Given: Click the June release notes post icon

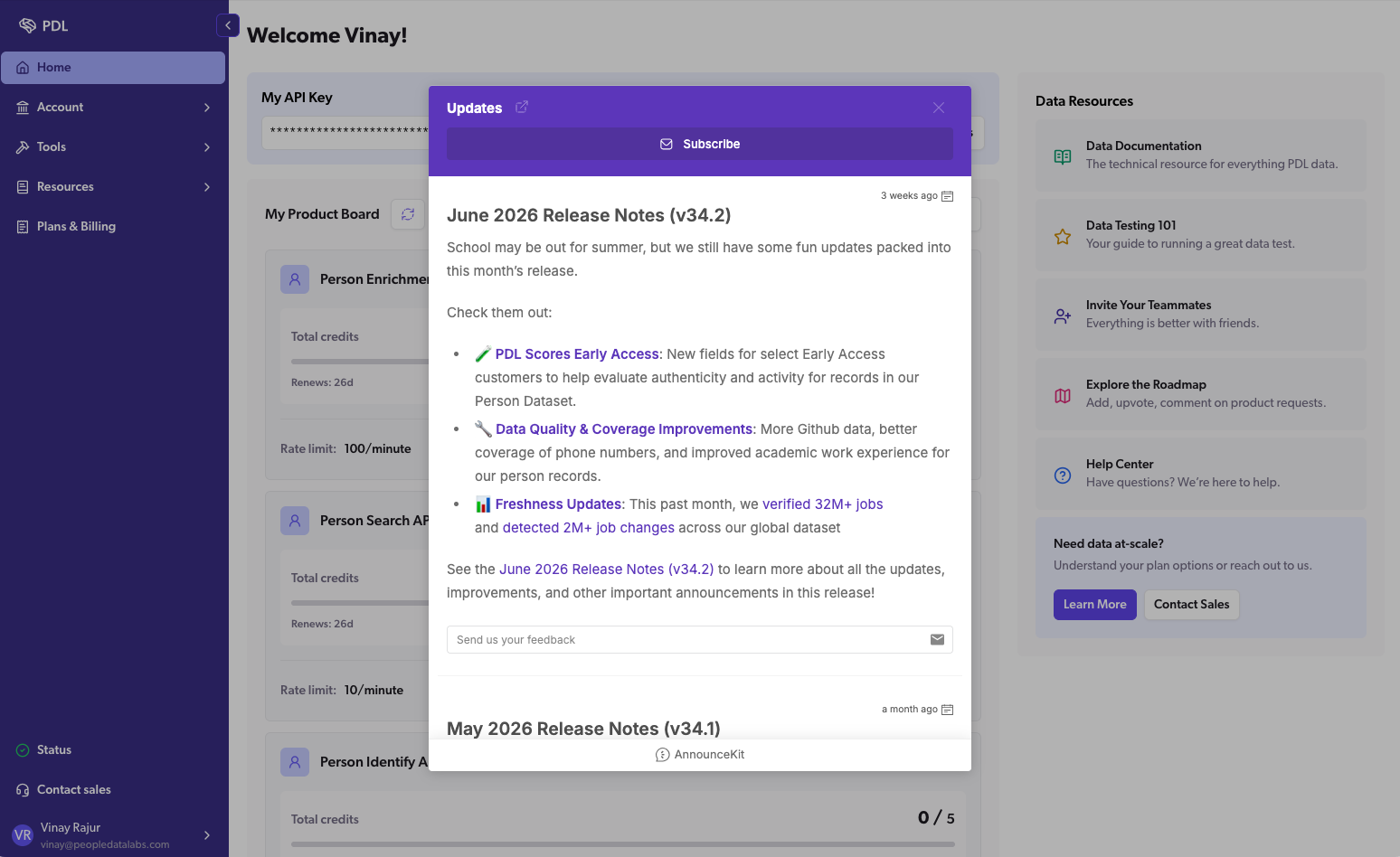Looking at the screenshot, I should pos(948,196).
